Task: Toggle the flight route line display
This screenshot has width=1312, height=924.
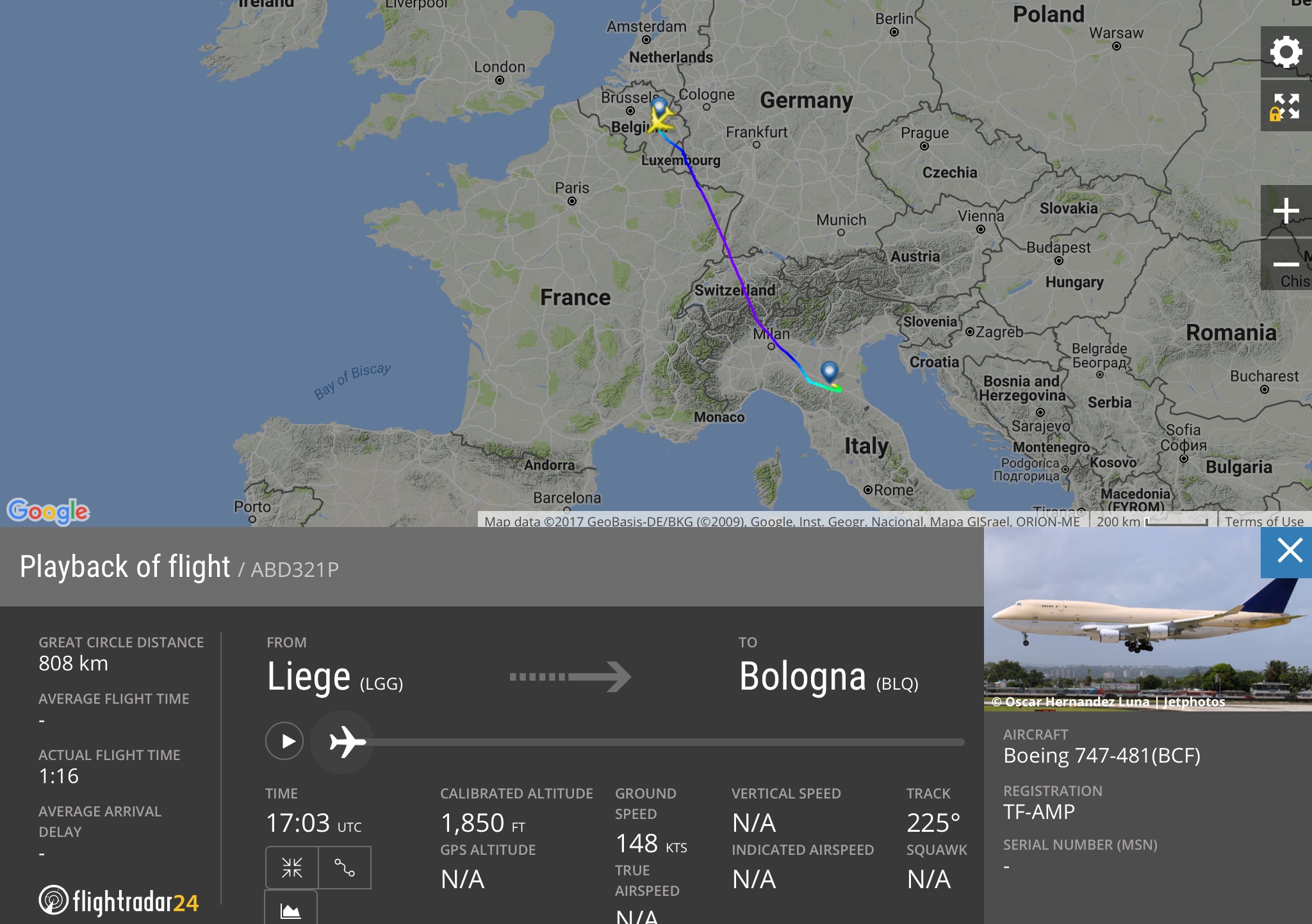Action: coord(345,868)
